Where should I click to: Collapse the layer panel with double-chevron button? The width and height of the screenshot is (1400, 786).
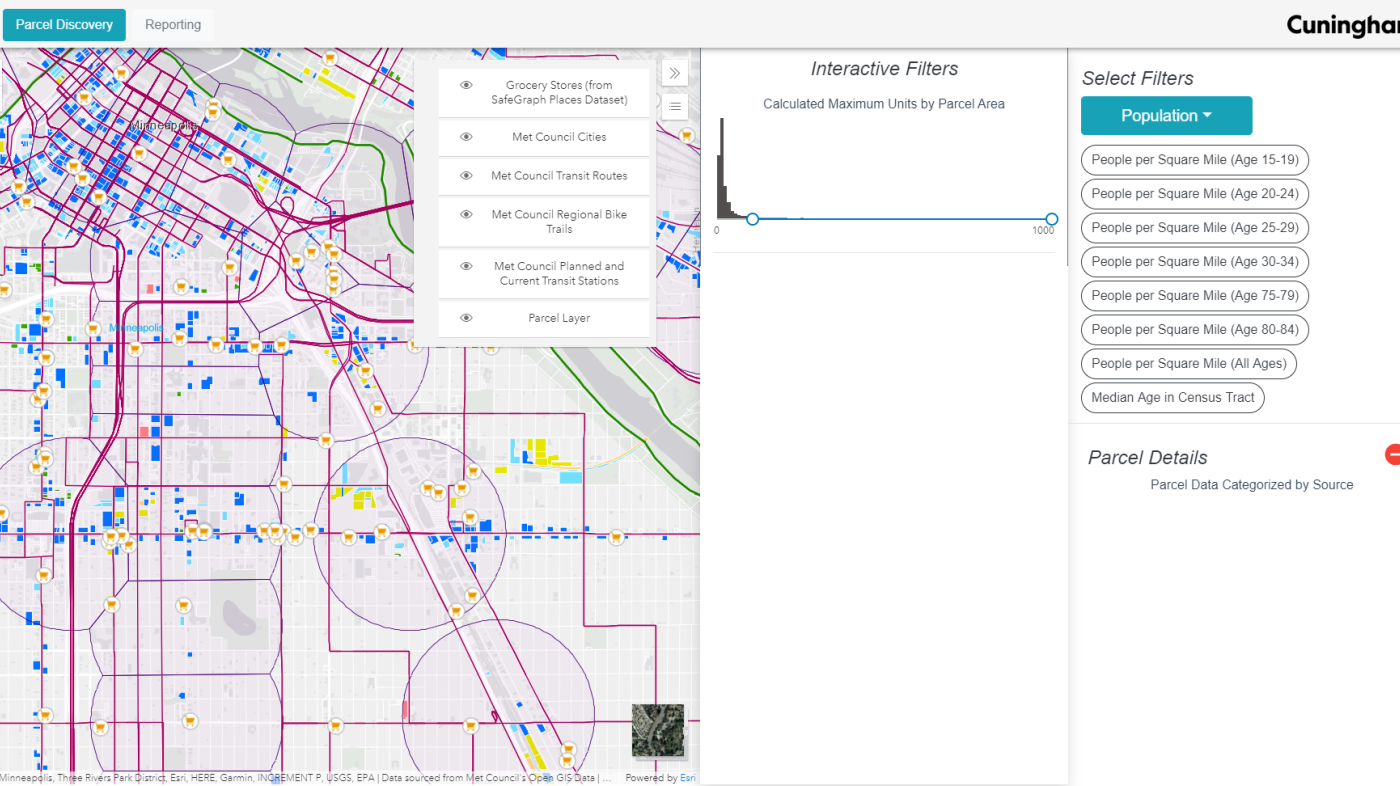tap(675, 73)
